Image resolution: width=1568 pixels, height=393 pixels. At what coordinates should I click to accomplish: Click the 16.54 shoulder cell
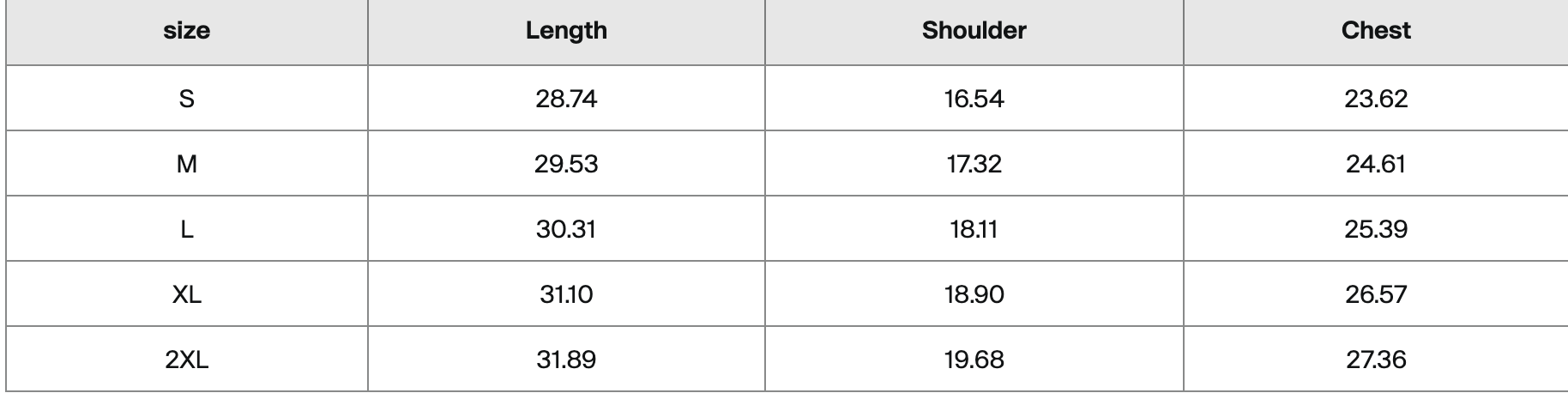[974, 98]
